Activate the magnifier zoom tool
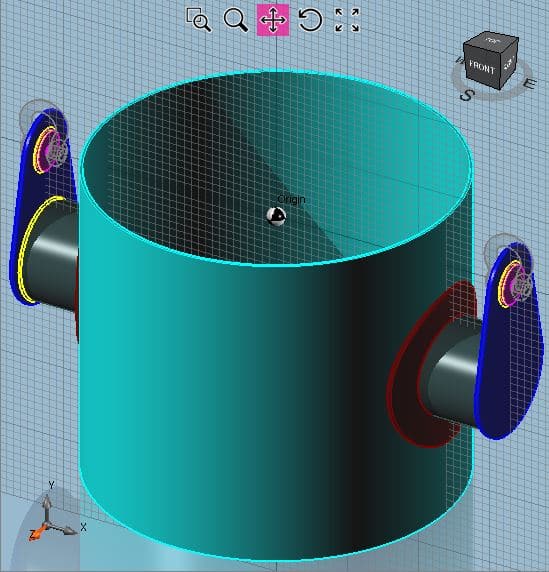 [236, 20]
